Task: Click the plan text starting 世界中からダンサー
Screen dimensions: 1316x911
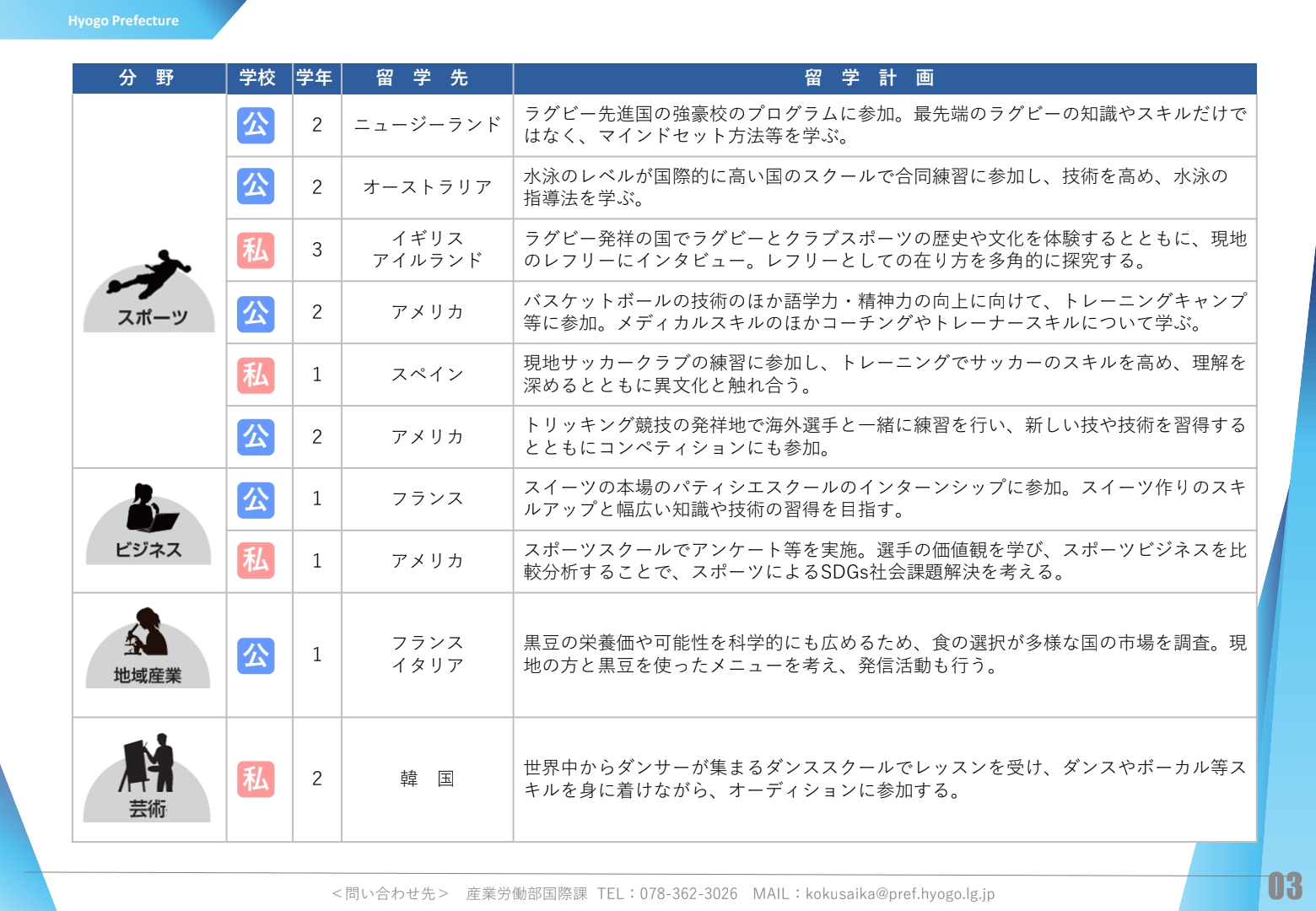Action: click(885, 779)
